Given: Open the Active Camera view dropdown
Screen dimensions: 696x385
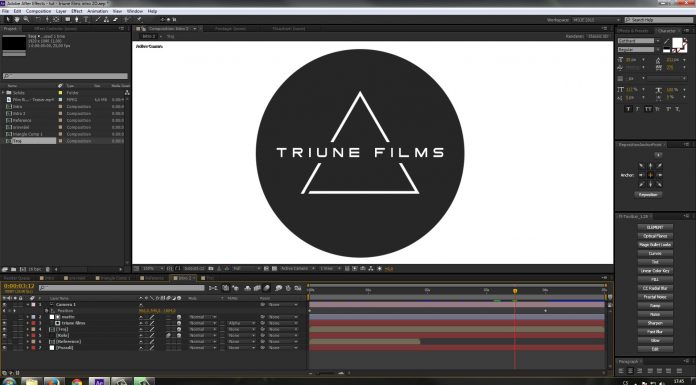Looking at the screenshot, I should (297, 269).
